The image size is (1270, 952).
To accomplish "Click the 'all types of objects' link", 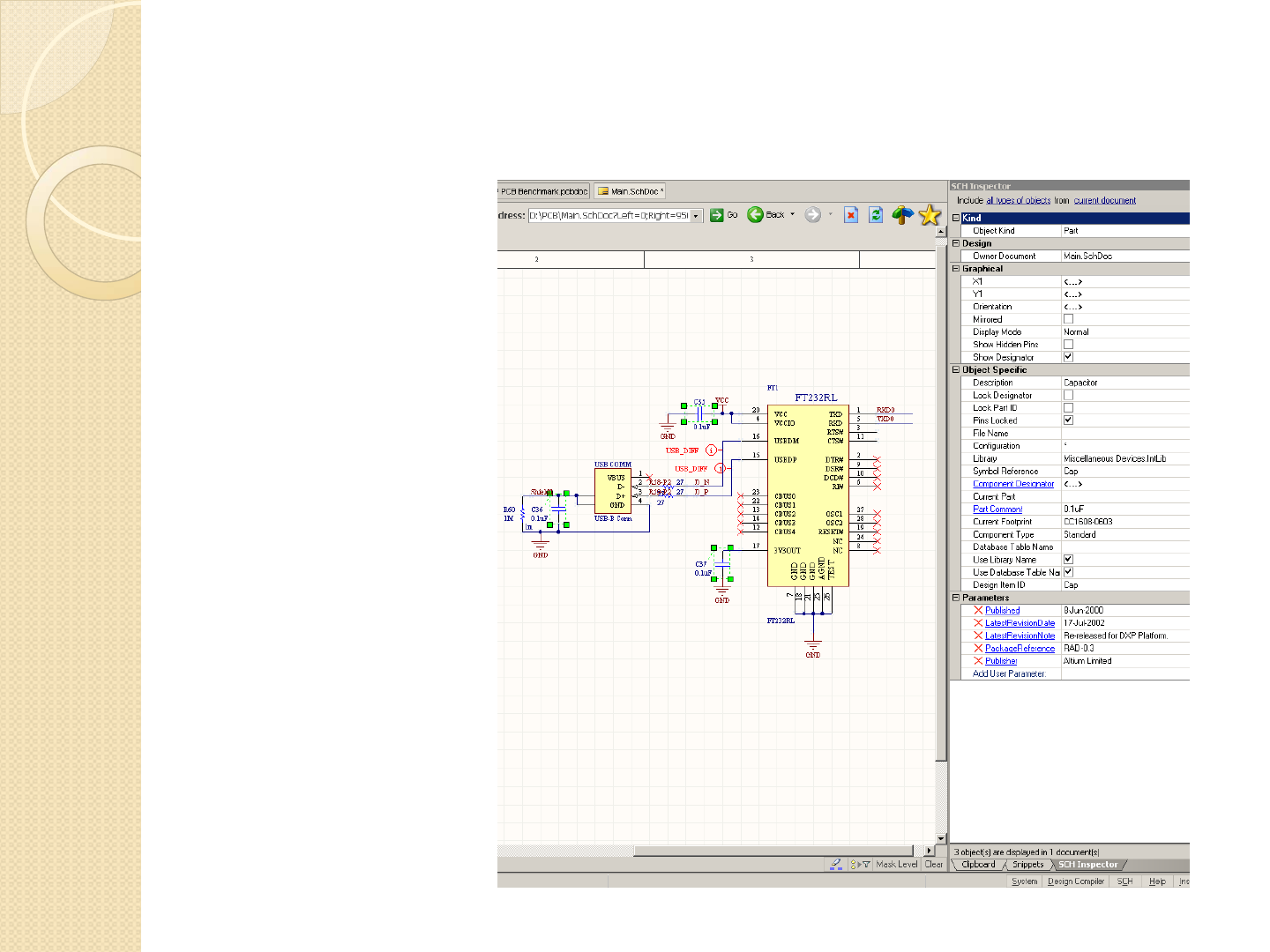I will (x=1019, y=201).
